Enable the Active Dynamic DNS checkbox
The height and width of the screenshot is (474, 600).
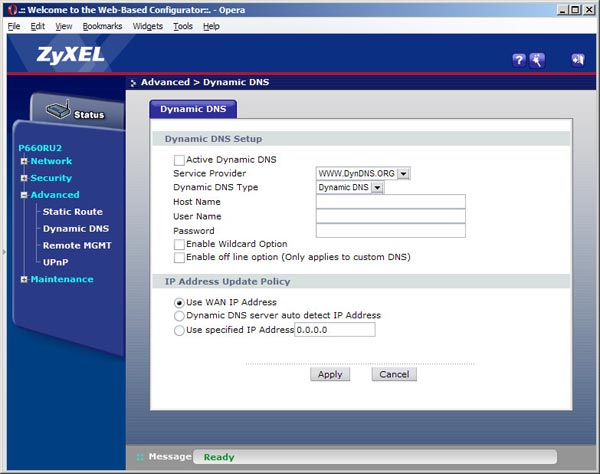pos(179,160)
